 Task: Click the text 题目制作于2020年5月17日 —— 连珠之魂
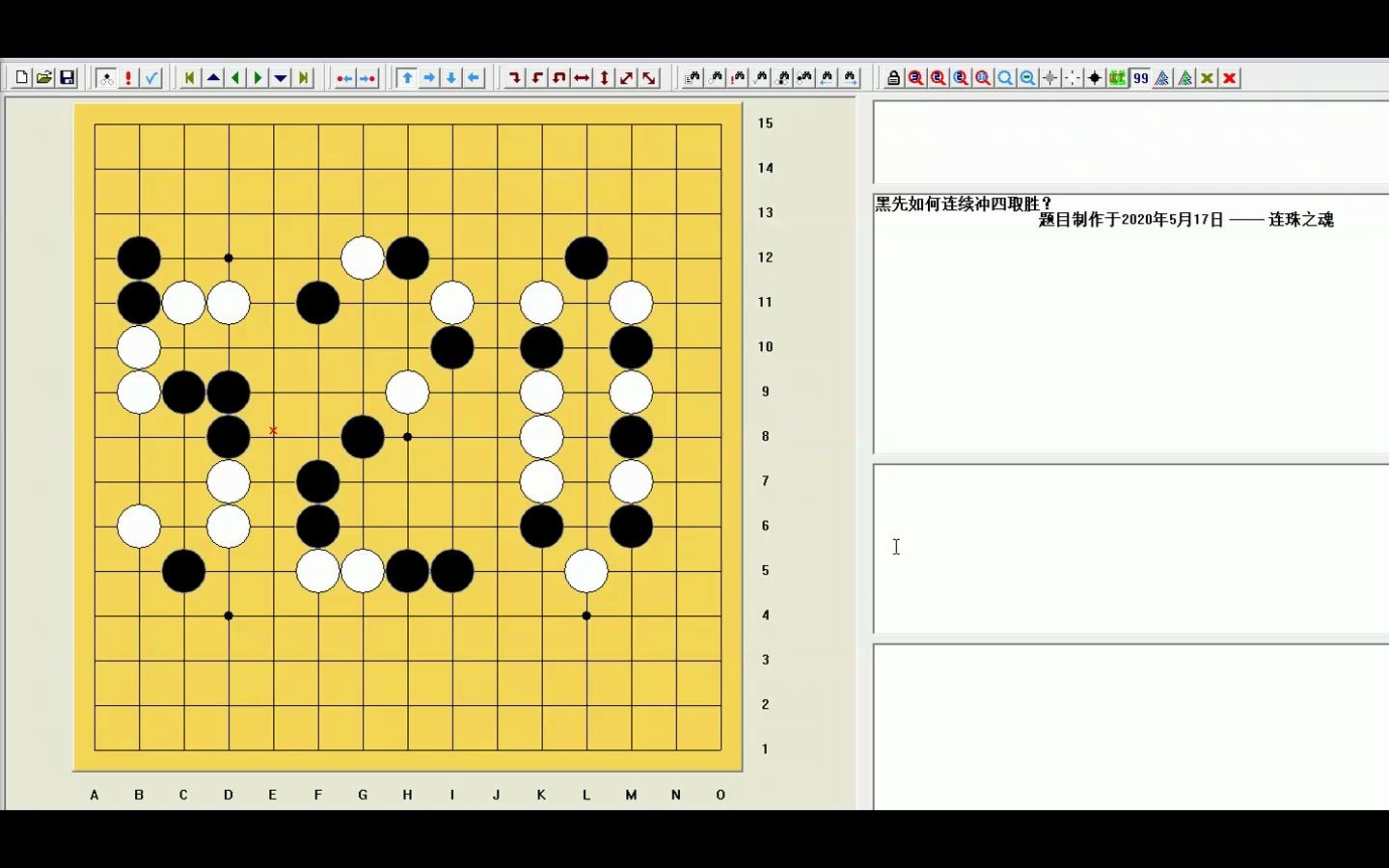coord(1185,220)
